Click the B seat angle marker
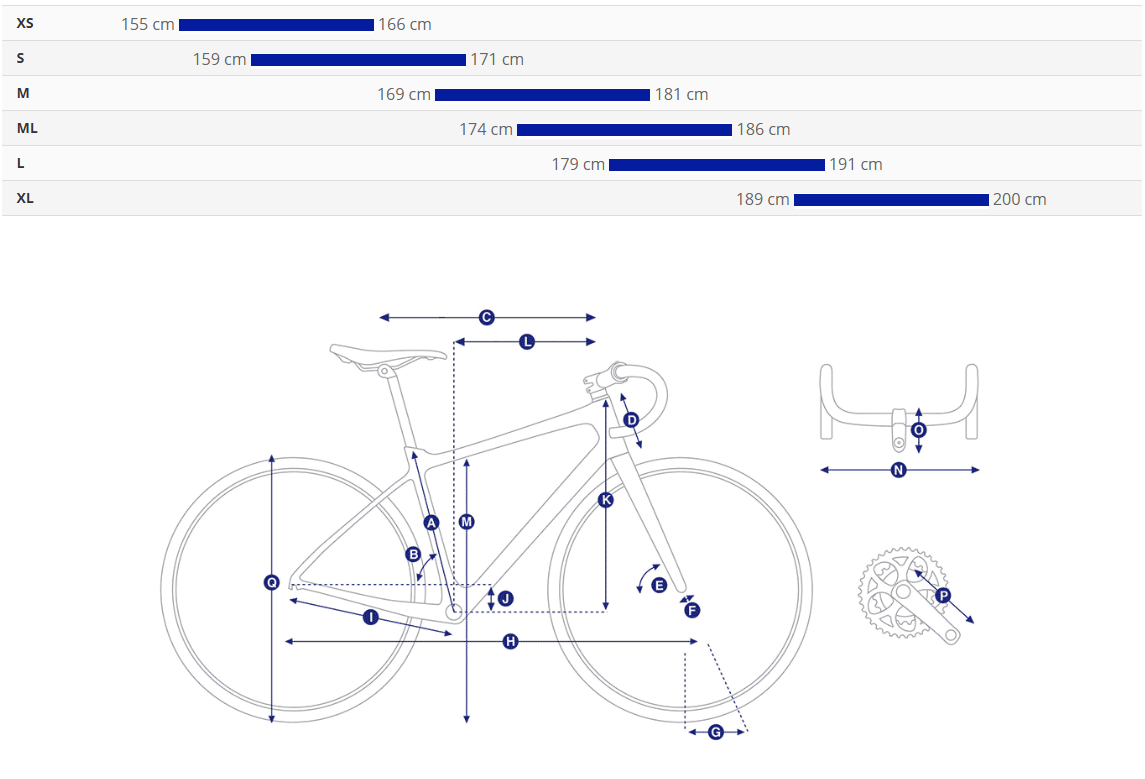The image size is (1145, 779). click(413, 554)
